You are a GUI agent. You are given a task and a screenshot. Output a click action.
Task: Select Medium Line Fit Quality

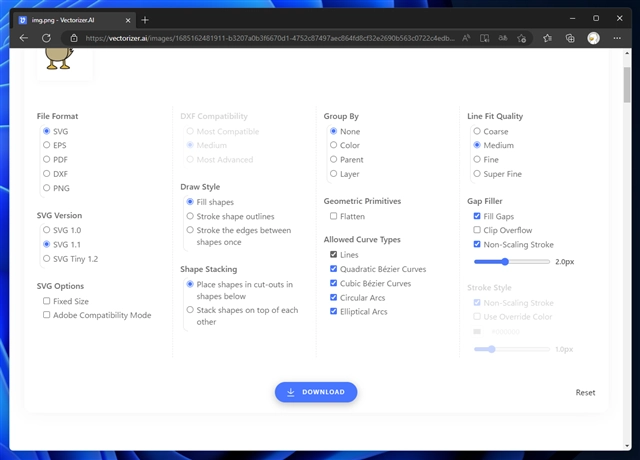coord(477,145)
